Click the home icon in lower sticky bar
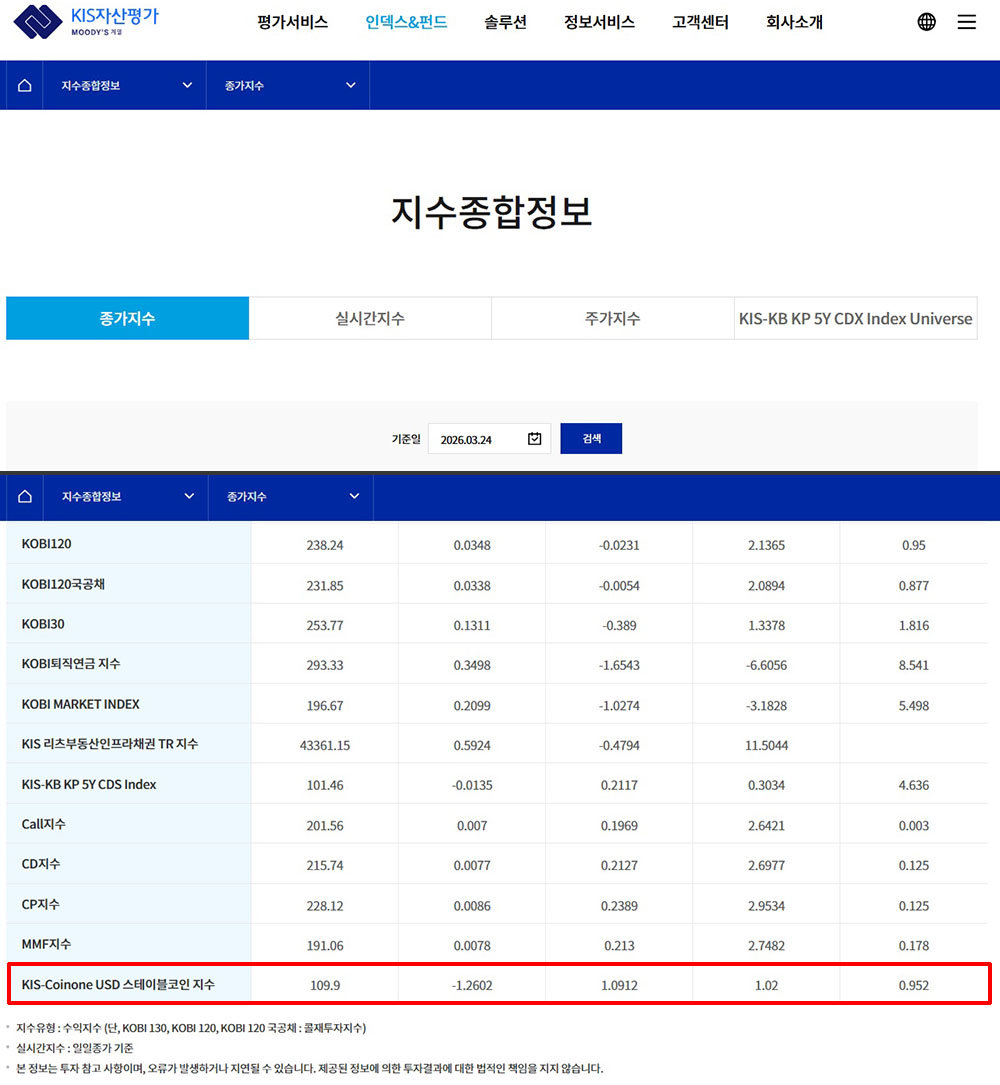Screen dimensions: 1000x1085 [25, 496]
